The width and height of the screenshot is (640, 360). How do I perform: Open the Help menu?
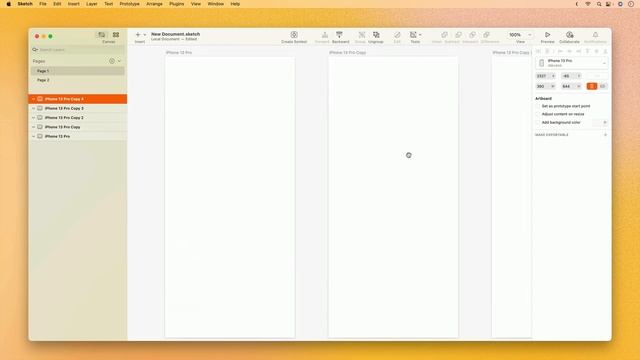click(x=235, y=4)
